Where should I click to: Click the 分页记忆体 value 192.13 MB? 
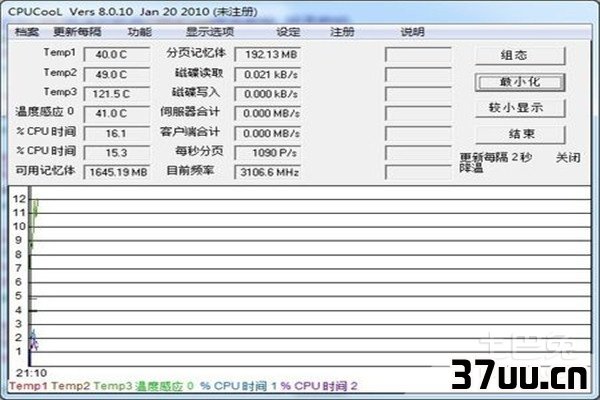(x=267, y=54)
